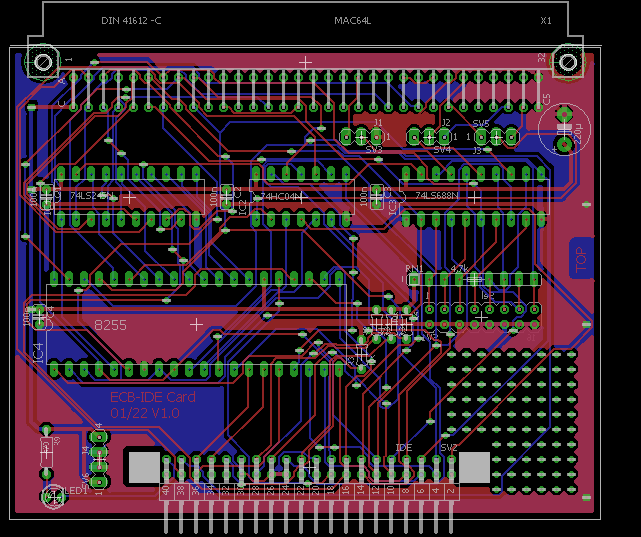Viewport: 641px width, 537px height.
Task: Click the 74LS688N chip label
Action: pyautogui.click(x=437, y=196)
